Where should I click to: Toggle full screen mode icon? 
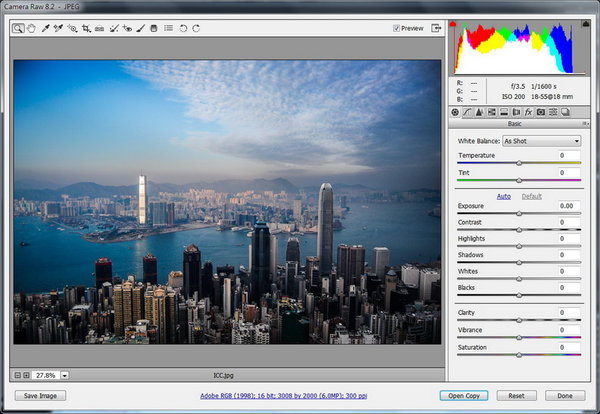point(436,28)
